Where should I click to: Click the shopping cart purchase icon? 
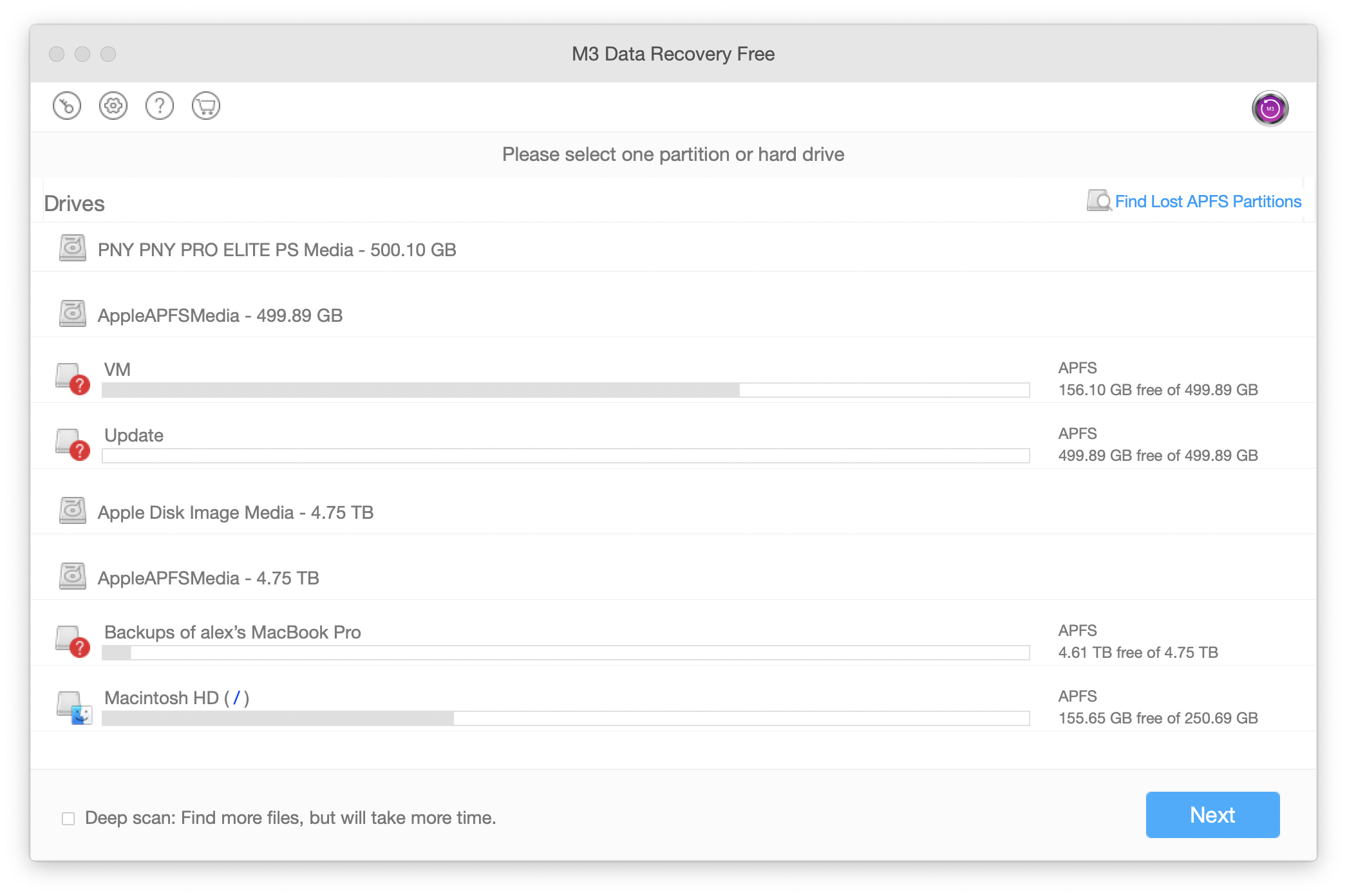(206, 106)
